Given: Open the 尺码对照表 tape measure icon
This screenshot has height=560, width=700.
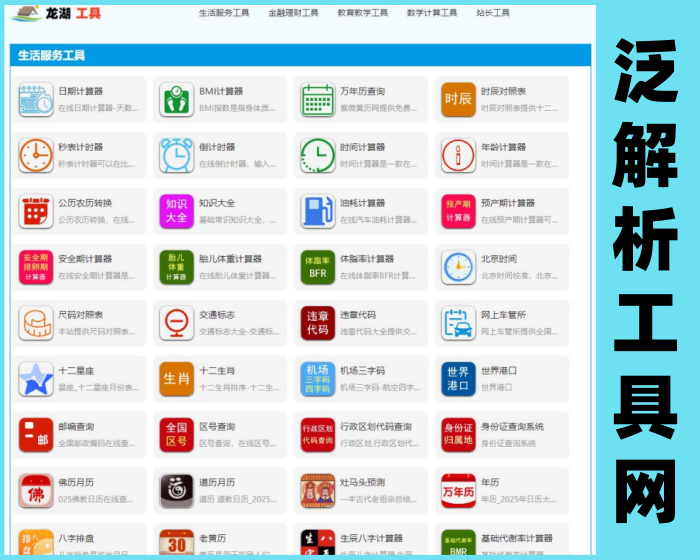Looking at the screenshot, I should pyautogui.click(x=36, y=323).
